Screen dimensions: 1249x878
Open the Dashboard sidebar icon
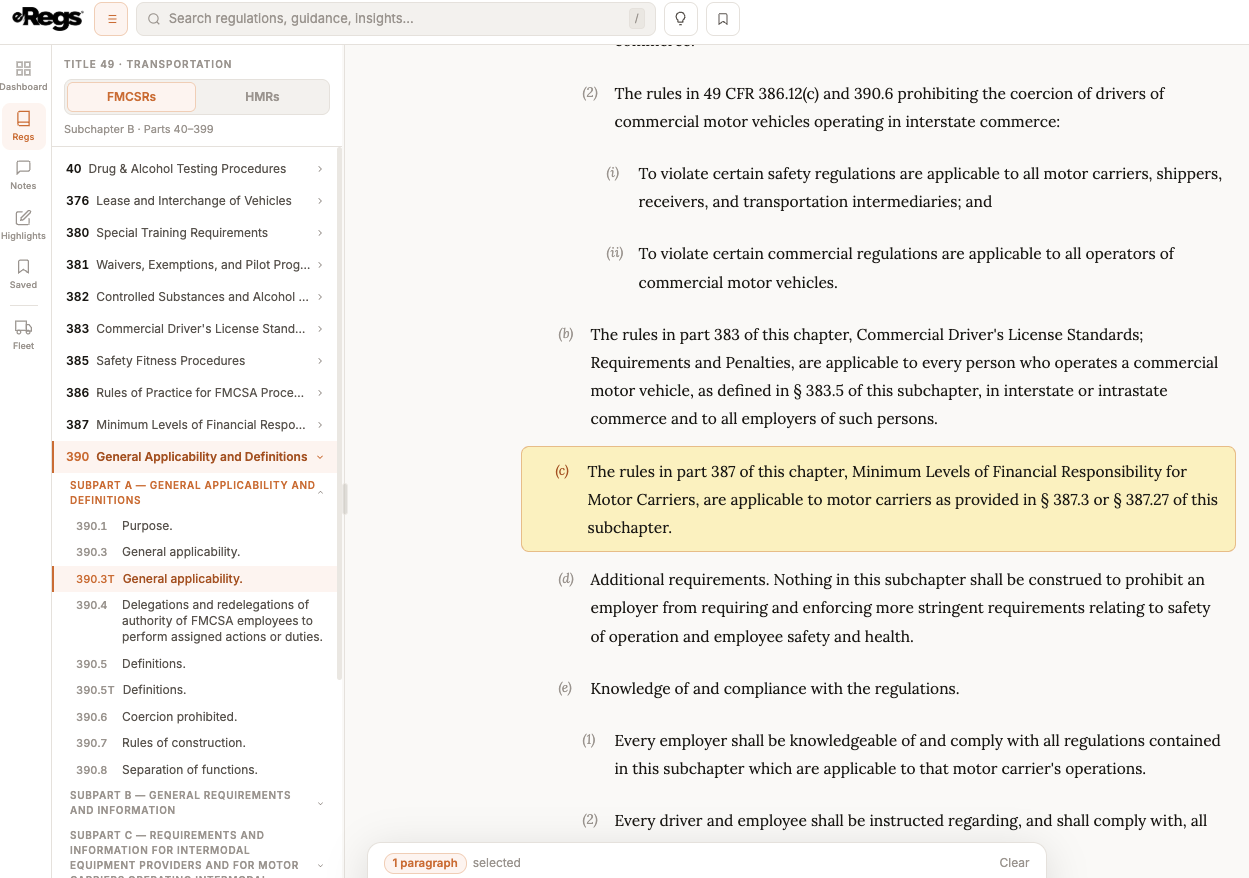pyautogui.click(x=23, y=75)
